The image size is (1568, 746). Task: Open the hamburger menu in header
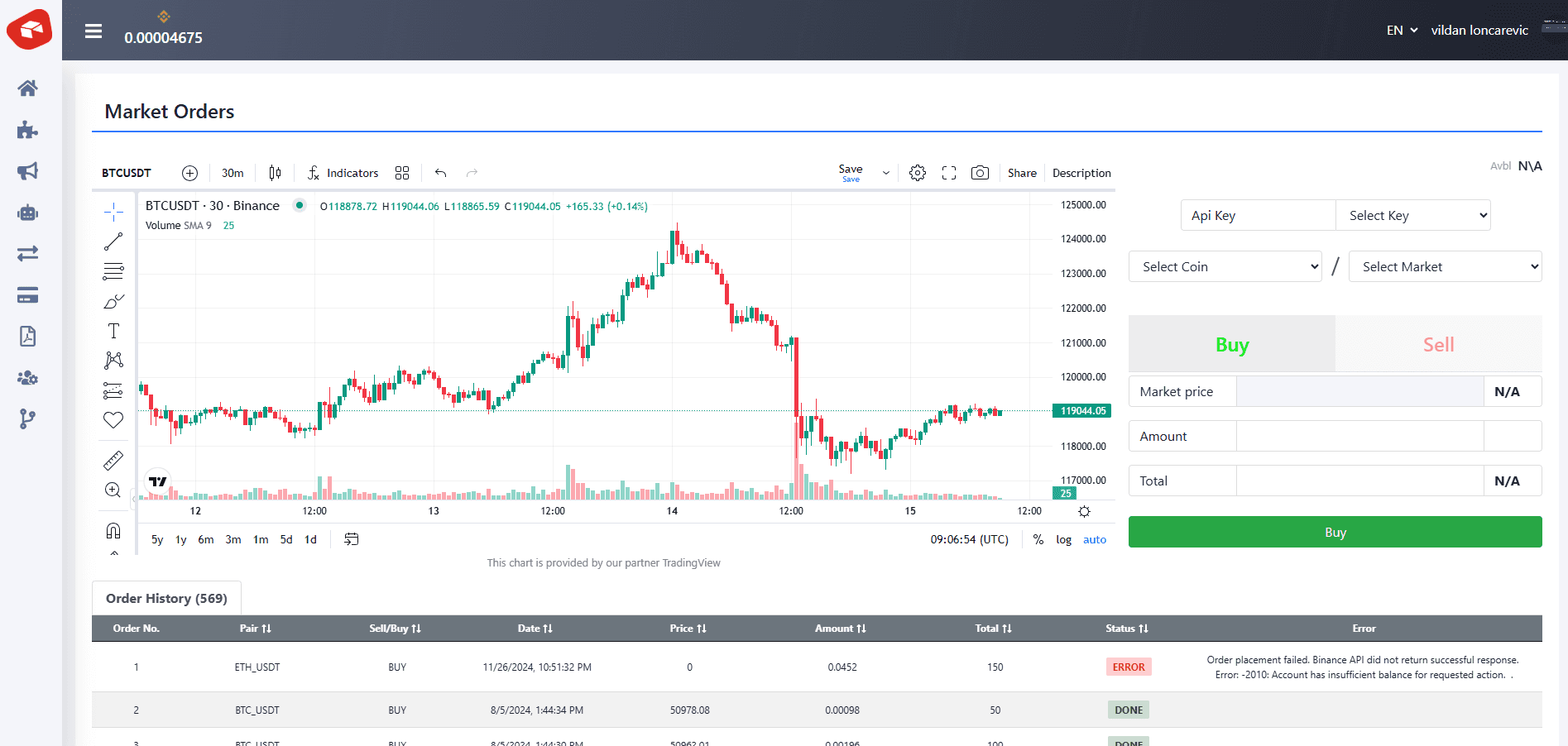click(x=94, y=31)
